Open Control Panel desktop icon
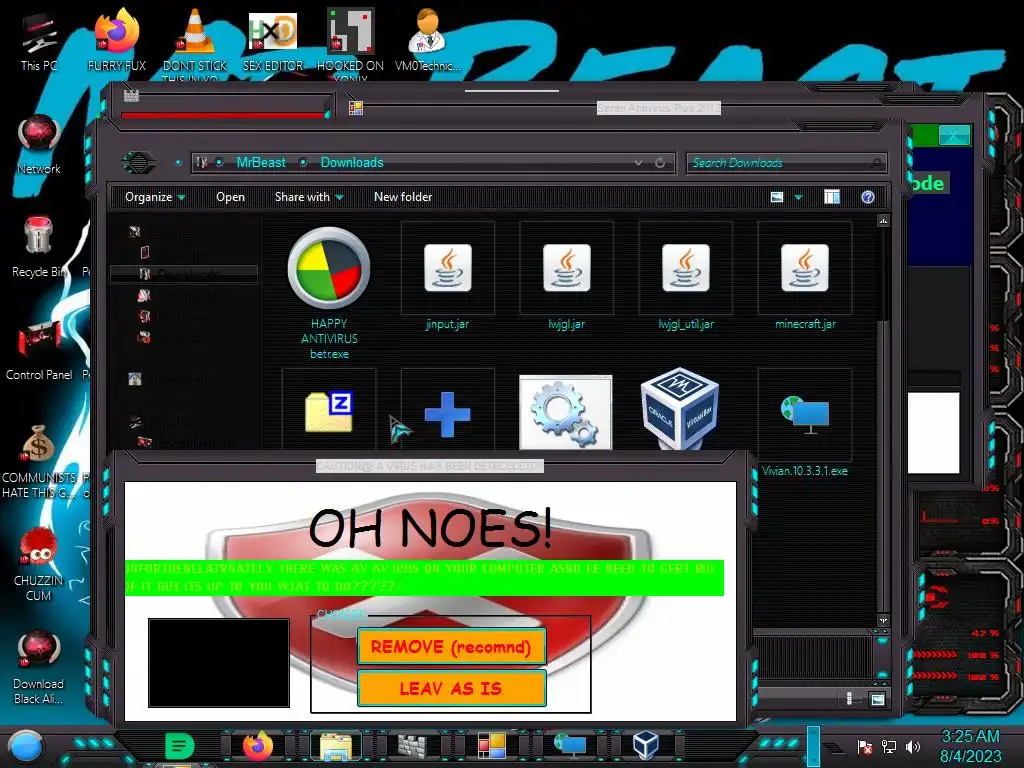The image size is (1024, 768). tap(39, 350)
